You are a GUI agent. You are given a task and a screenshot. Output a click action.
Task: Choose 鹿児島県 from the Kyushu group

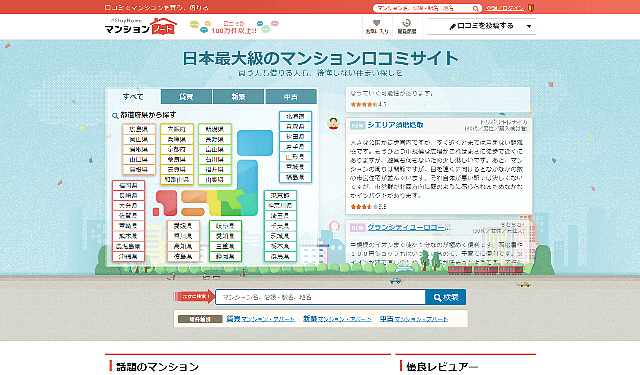(128, 246)
